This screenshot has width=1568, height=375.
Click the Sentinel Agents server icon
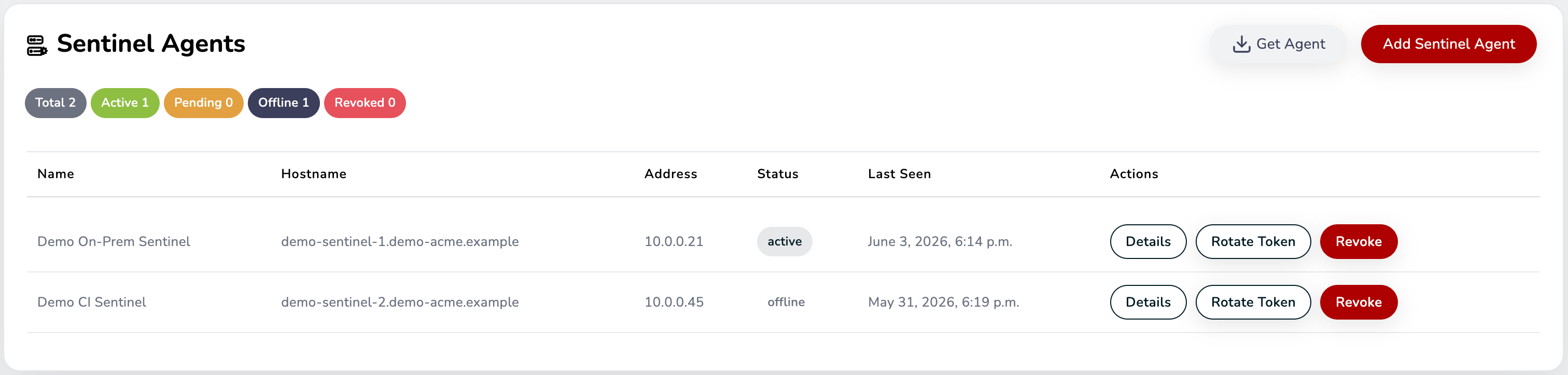pyautogui.click(x=36, y=45)
